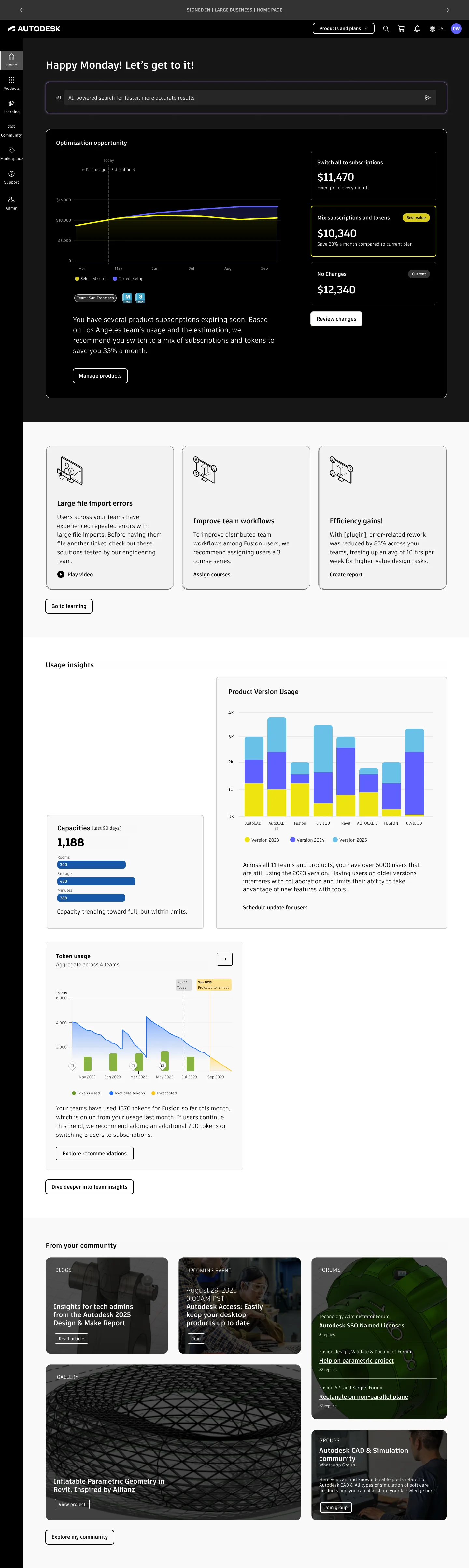Screen dimensions: 469x1568
Task: Open Products and plans dropdown
Action: [344, 29]
